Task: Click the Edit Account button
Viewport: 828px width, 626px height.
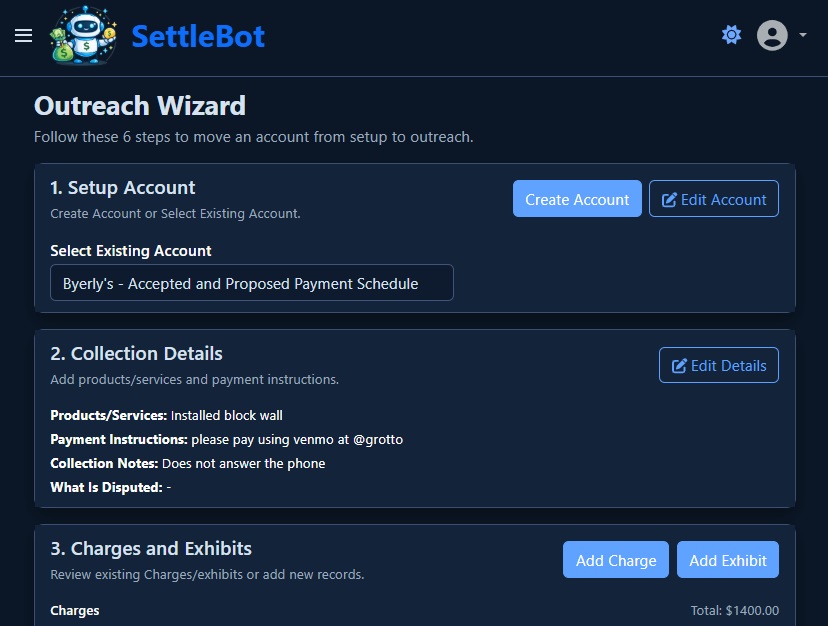Action: [713, 198]
